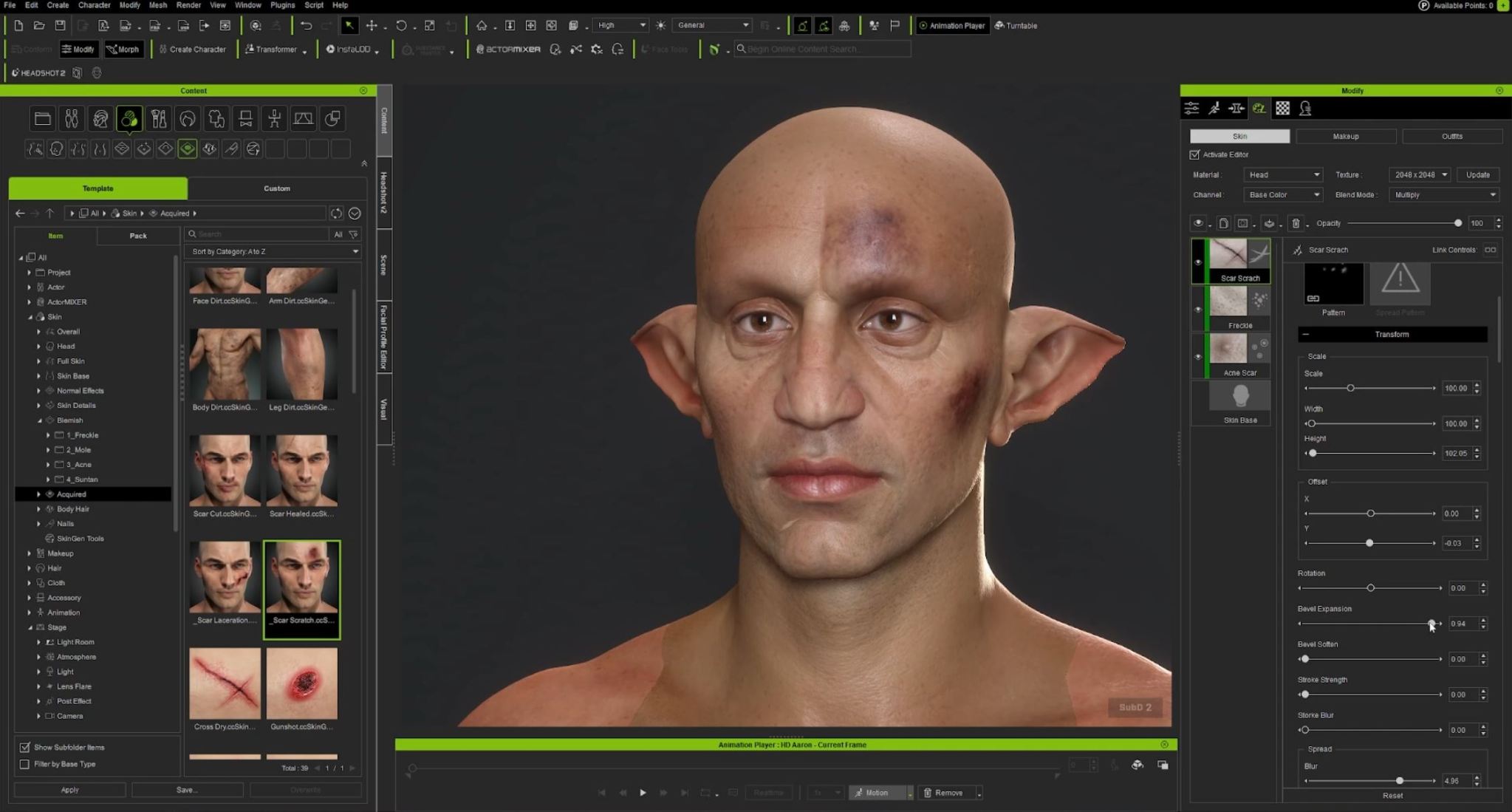The height and width of the screenshot is (812, 1512).
Task: Click the Home camera view icon
Action: point(482,25)
